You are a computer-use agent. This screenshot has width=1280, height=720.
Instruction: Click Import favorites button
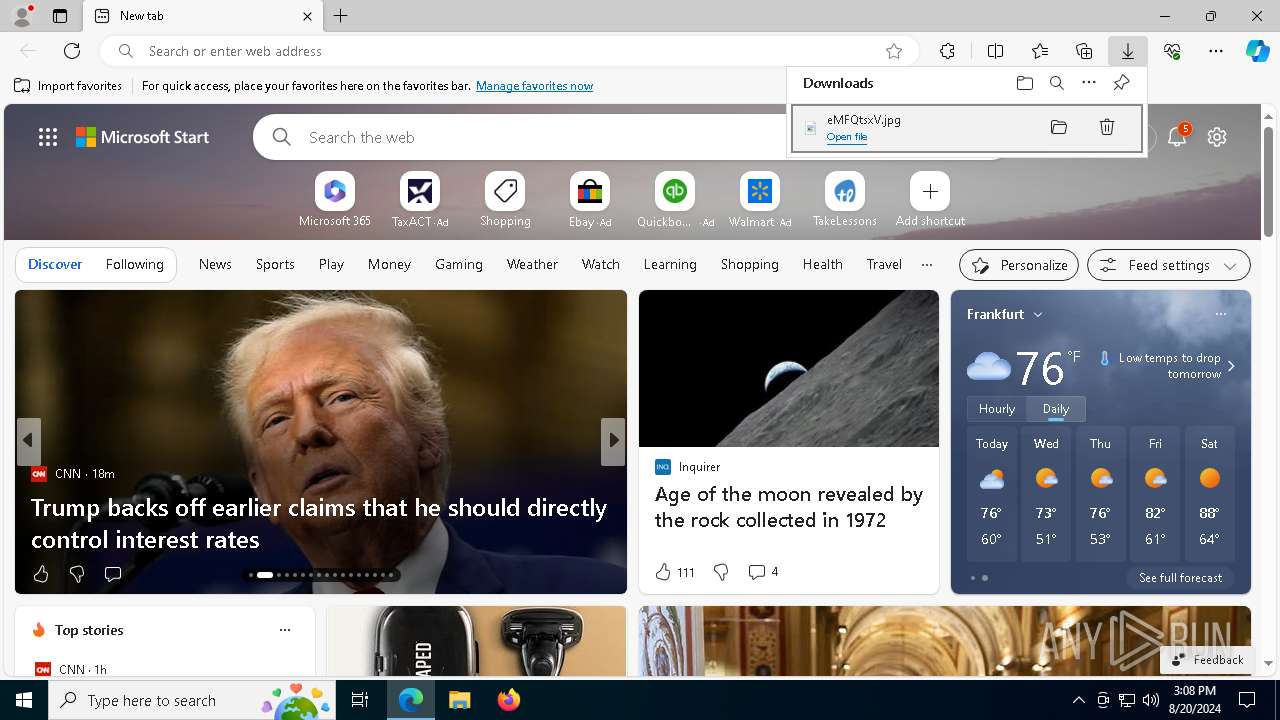tap(68, 86)
